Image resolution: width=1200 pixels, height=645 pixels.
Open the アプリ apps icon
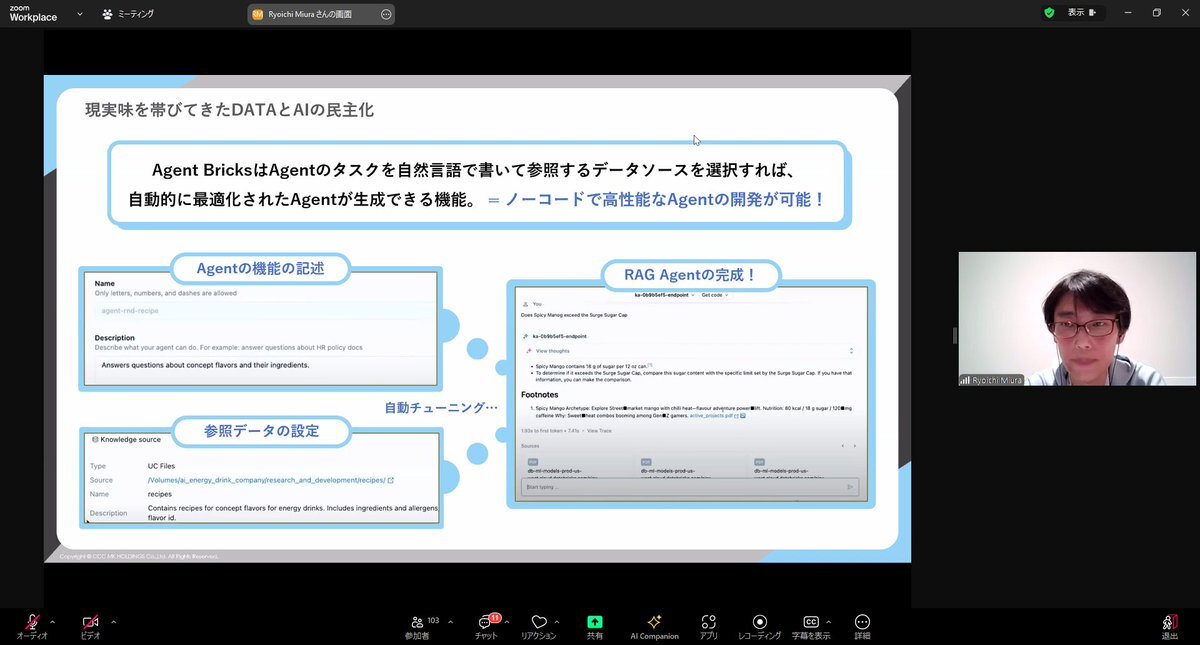(x=709, y=622)
